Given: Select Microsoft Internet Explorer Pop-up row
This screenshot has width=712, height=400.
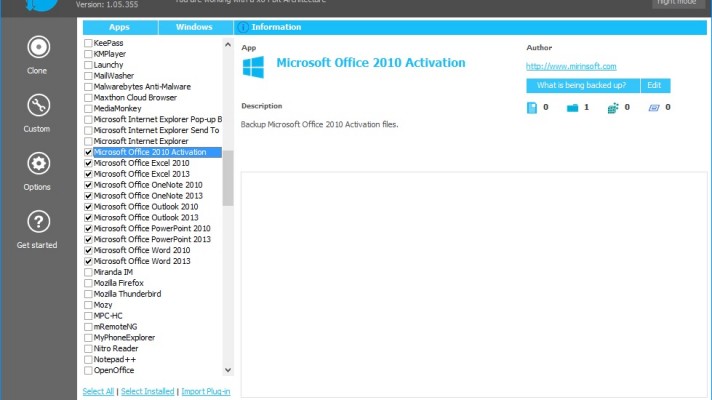Looking at the screenshot, I should click(158, 119).
